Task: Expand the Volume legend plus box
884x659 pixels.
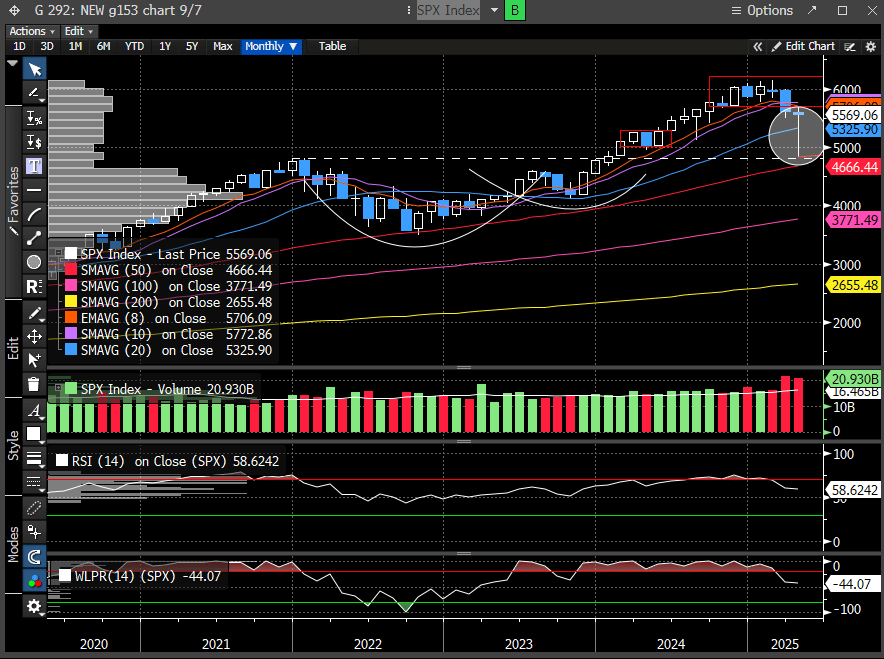Action: click(58, 388)
